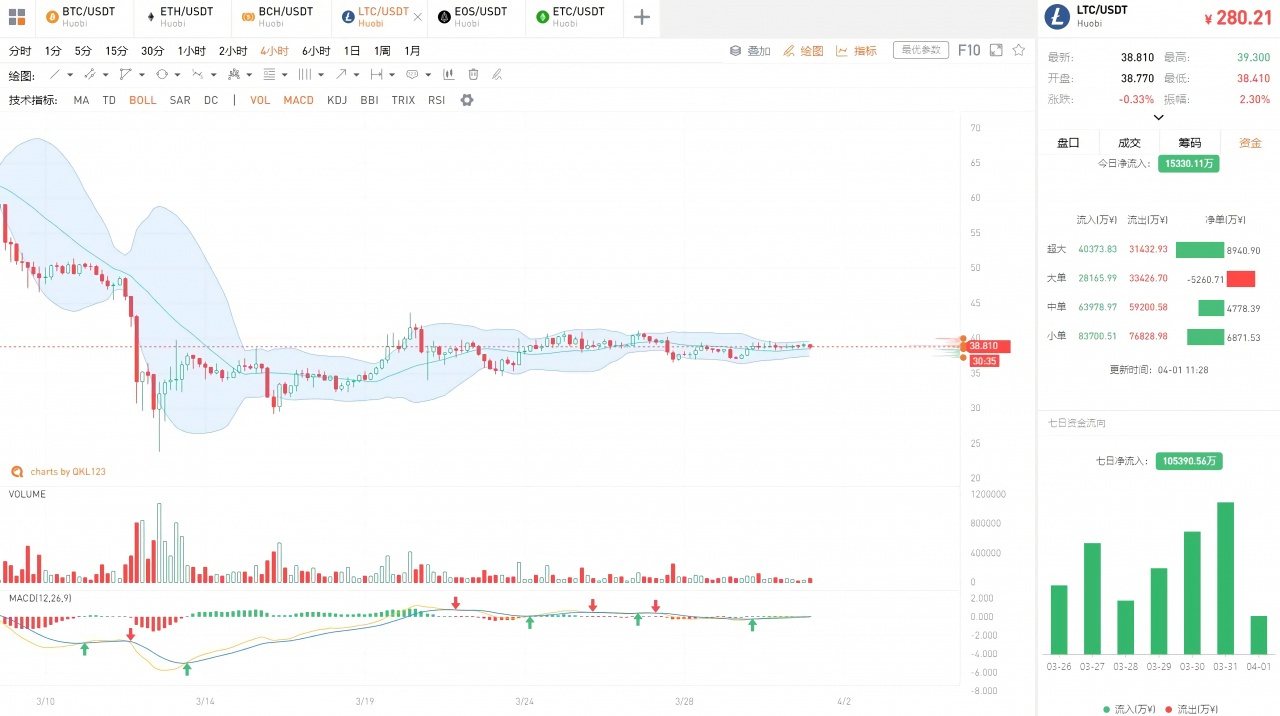Select the 15分 timeframe

coord(116,51)
